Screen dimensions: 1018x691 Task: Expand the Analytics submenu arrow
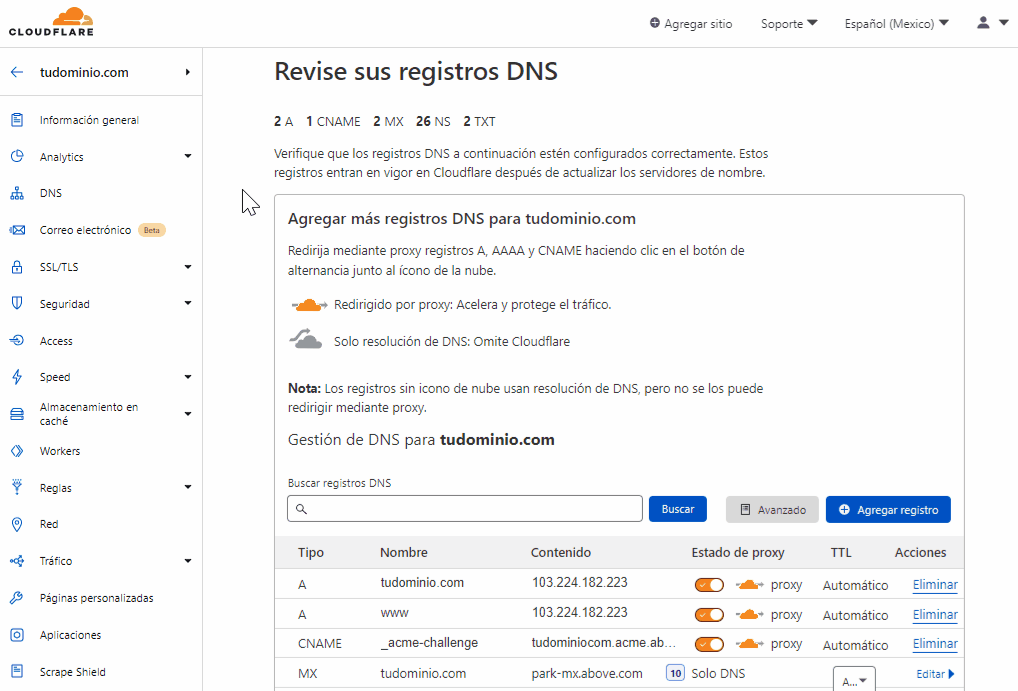(x=188, y=156)
